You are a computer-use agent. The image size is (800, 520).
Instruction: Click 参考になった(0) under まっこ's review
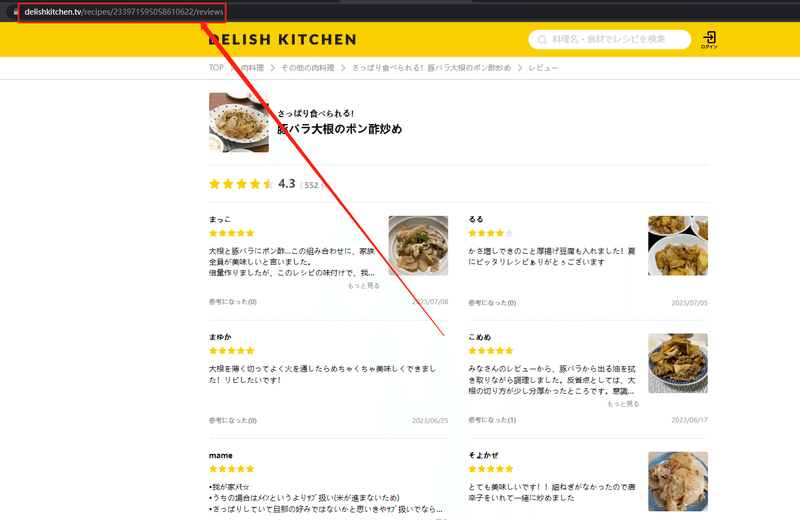pos(233,302)
